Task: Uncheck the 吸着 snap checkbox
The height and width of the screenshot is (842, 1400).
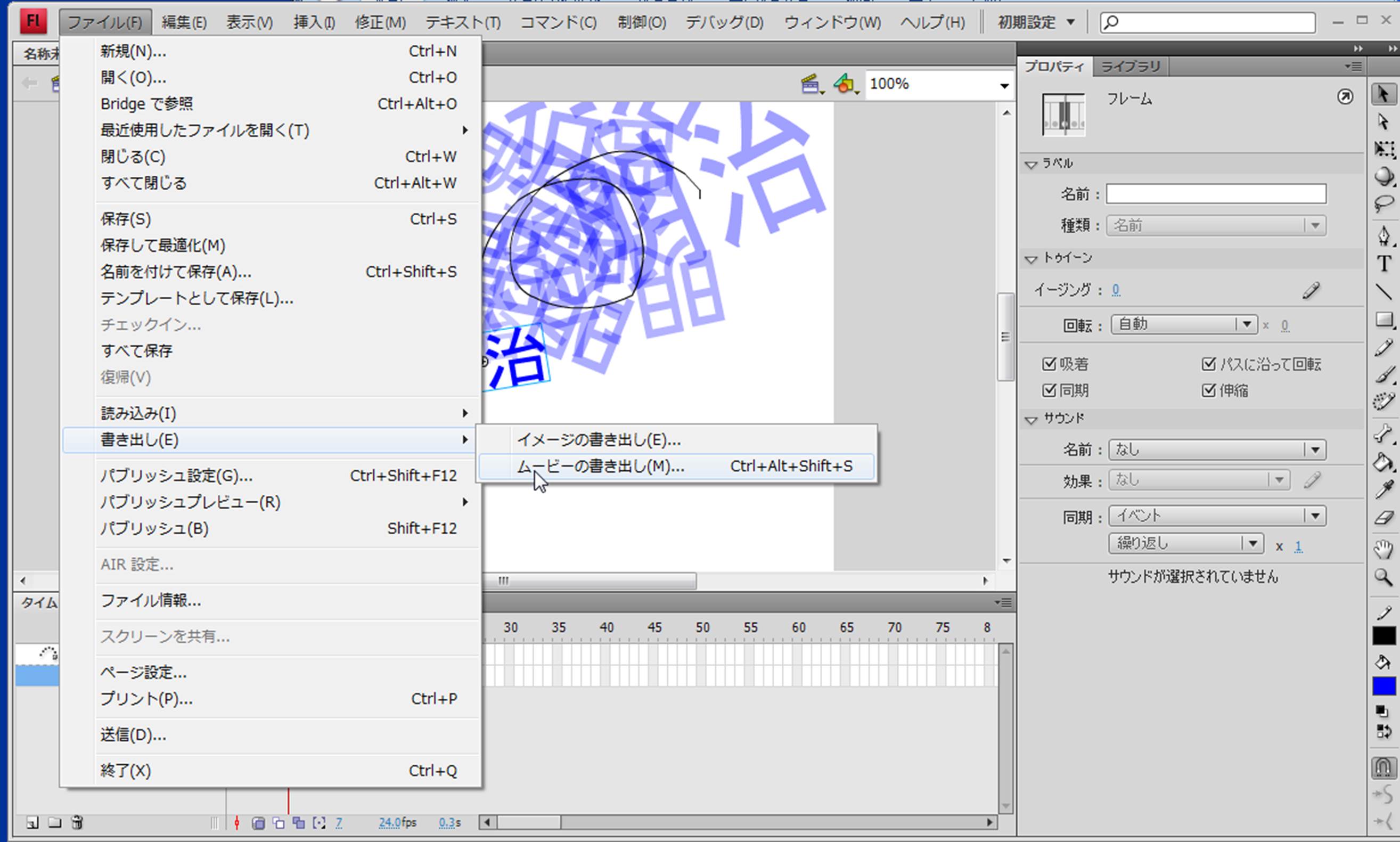Action: 1049,364
